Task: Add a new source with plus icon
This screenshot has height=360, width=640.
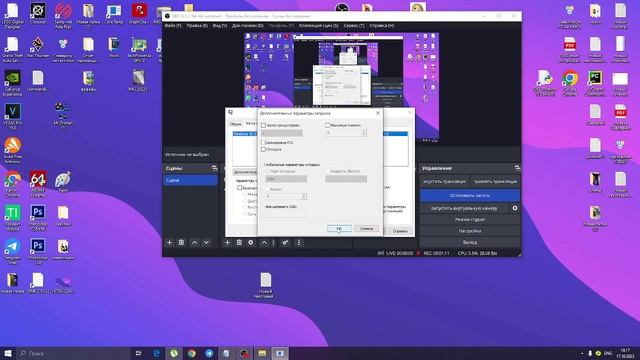Action: 227,242
